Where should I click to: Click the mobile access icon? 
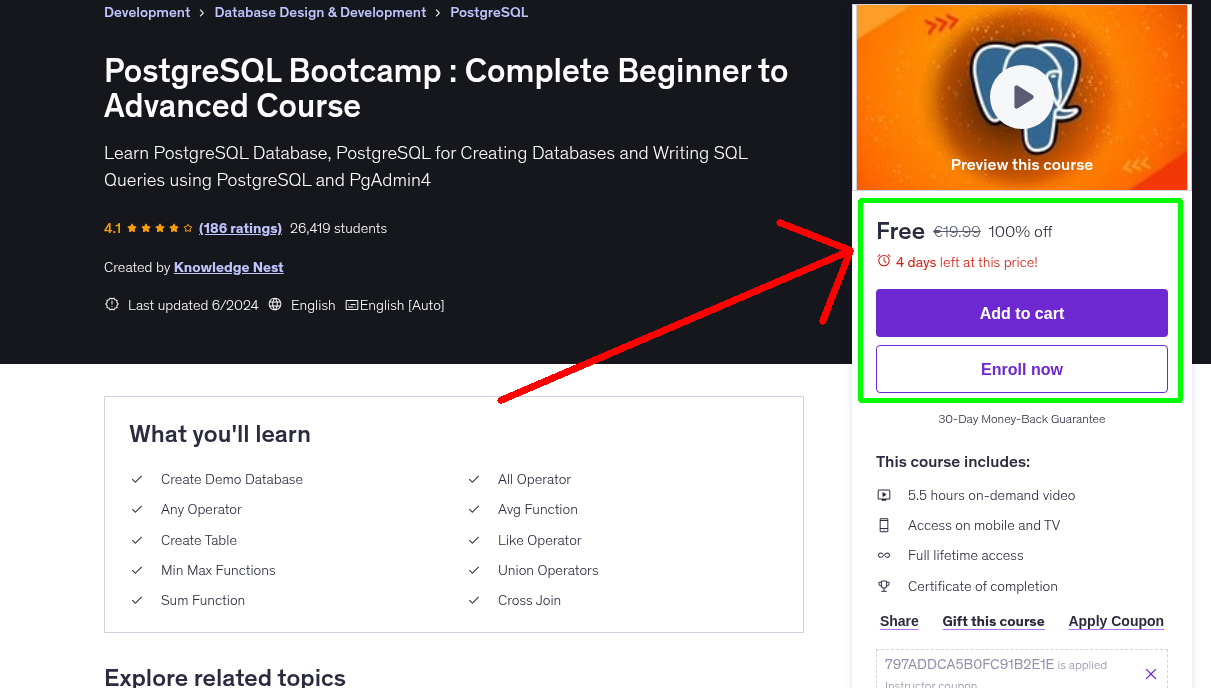click(x=884, y=525)
